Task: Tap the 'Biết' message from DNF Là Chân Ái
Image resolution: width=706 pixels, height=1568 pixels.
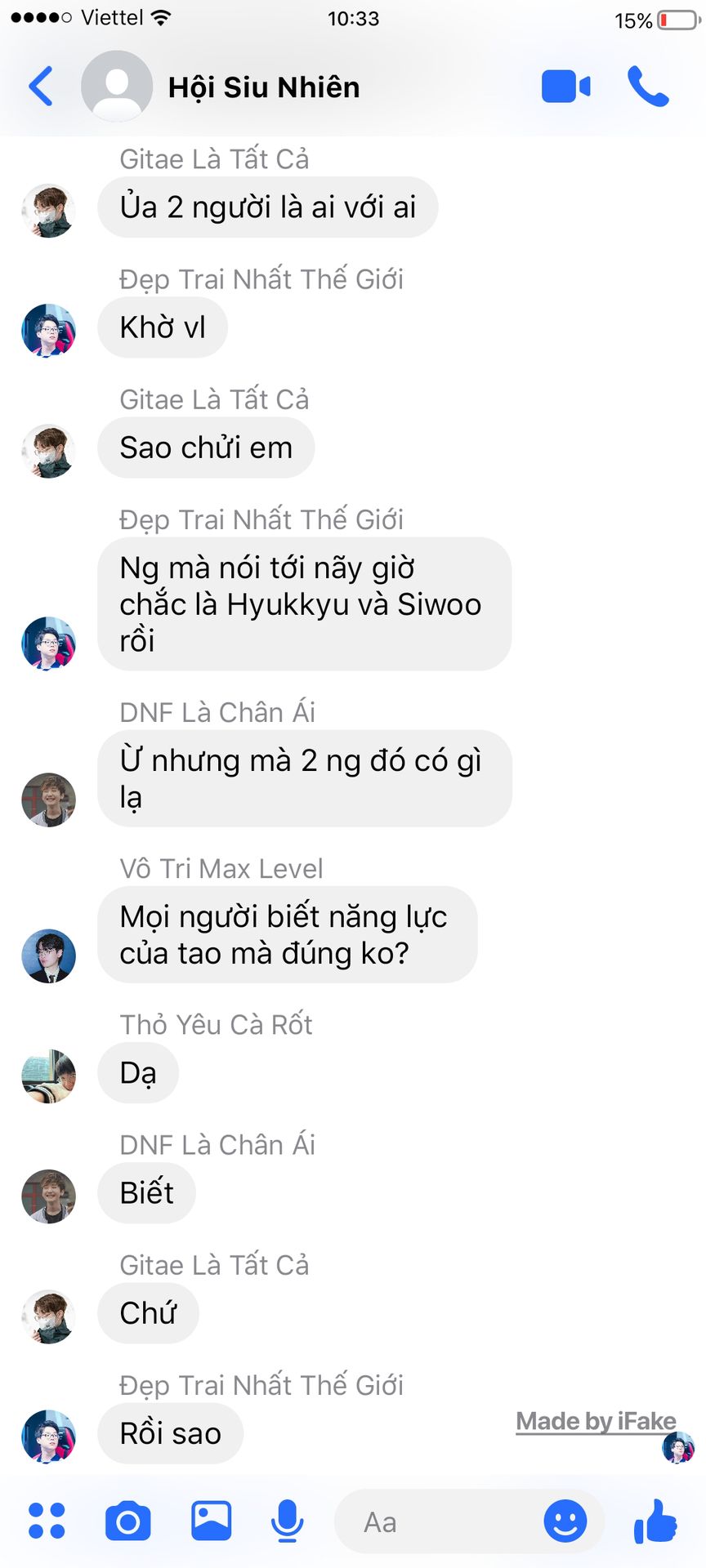Action: 147,1193
